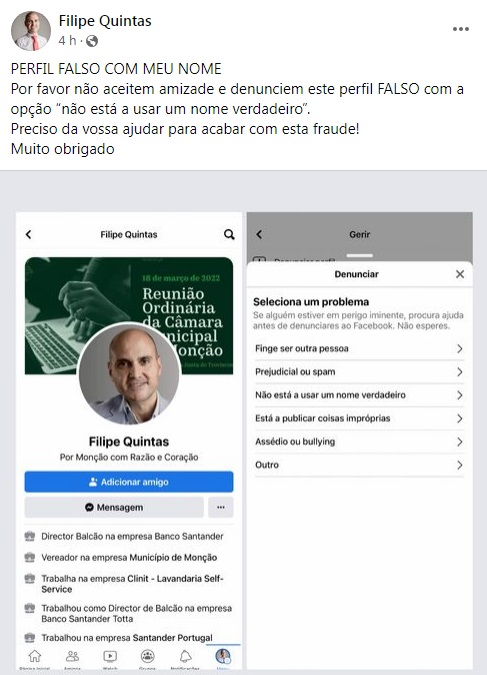Expand the 'Finge ser outra pessoa' option
Image resolution: width=487 pixels, height=675 pixels.
pos(359,349)
